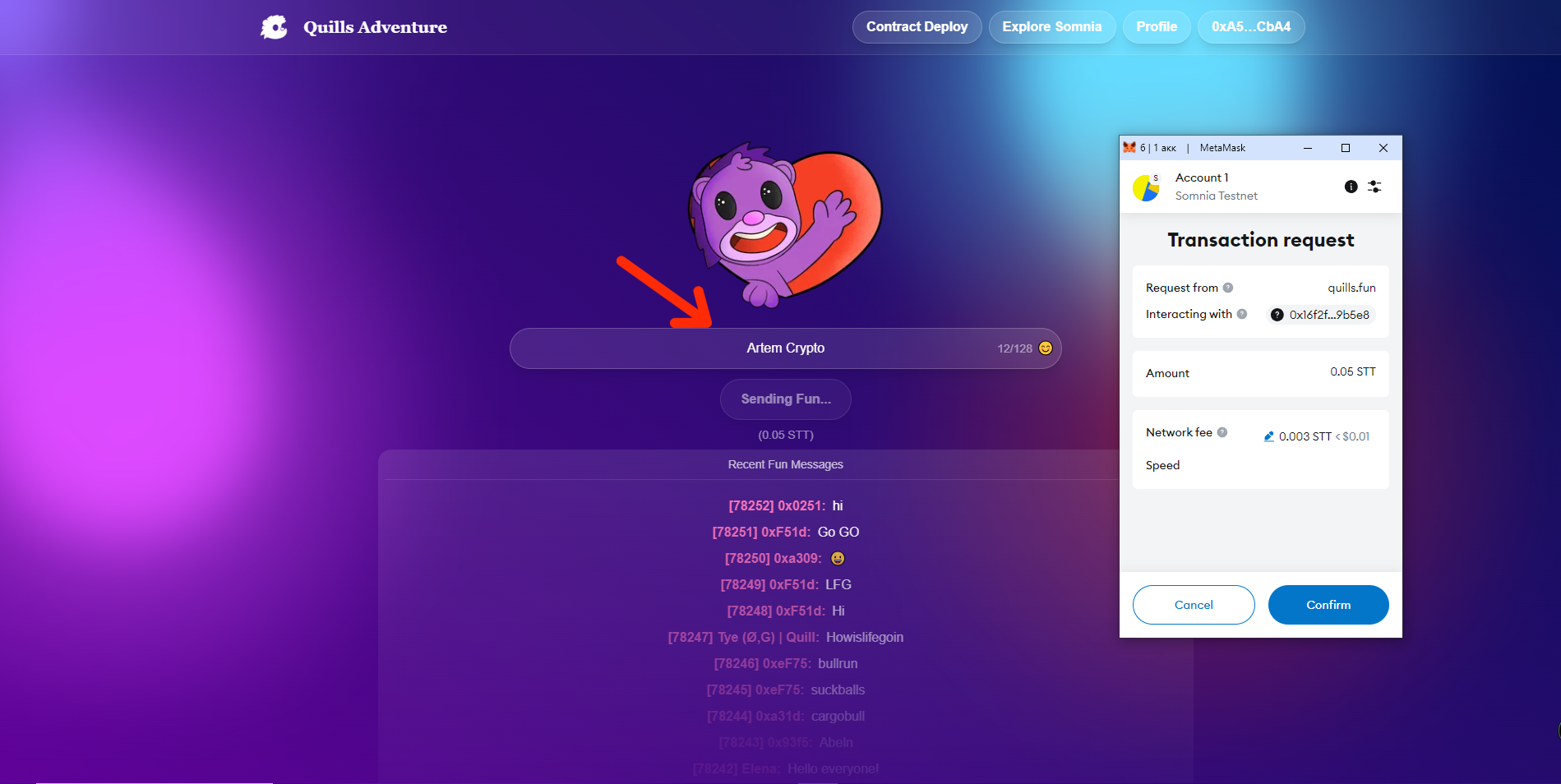1561x784 pixels.
Task: Click the 0.003 STT network fee value
Action: (x=1305, y=436)
